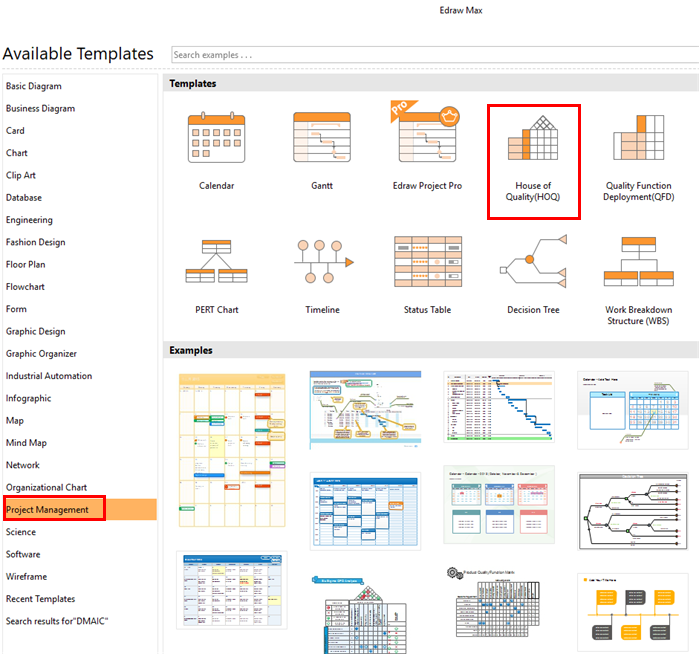Screen dimensions: 699x654
Task: Open Recent Templates list
Action: pyautogui.click(x=41, y=599)
